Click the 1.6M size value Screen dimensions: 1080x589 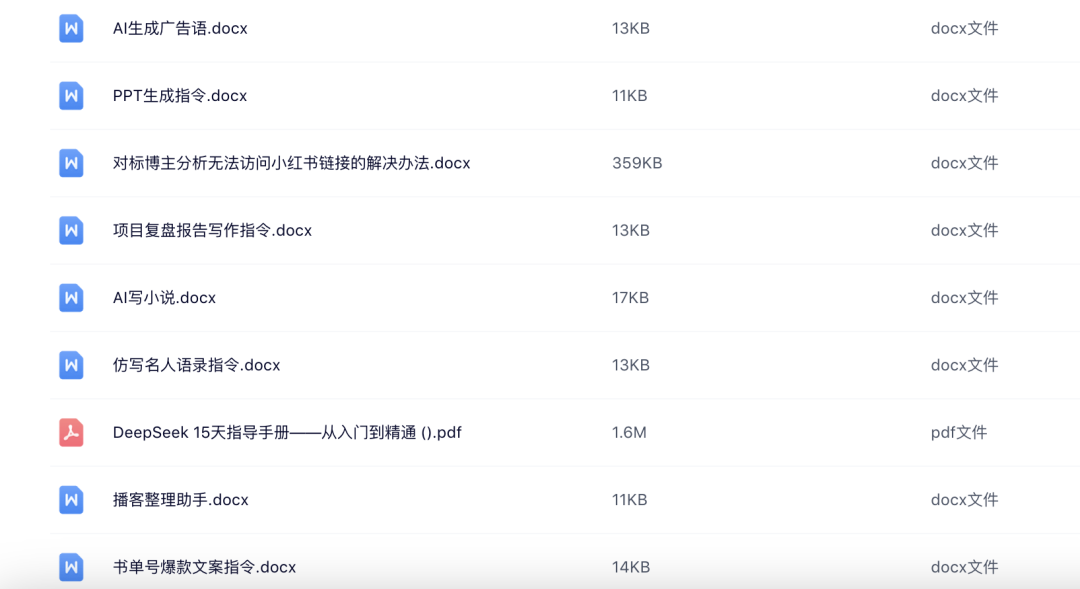629,433
